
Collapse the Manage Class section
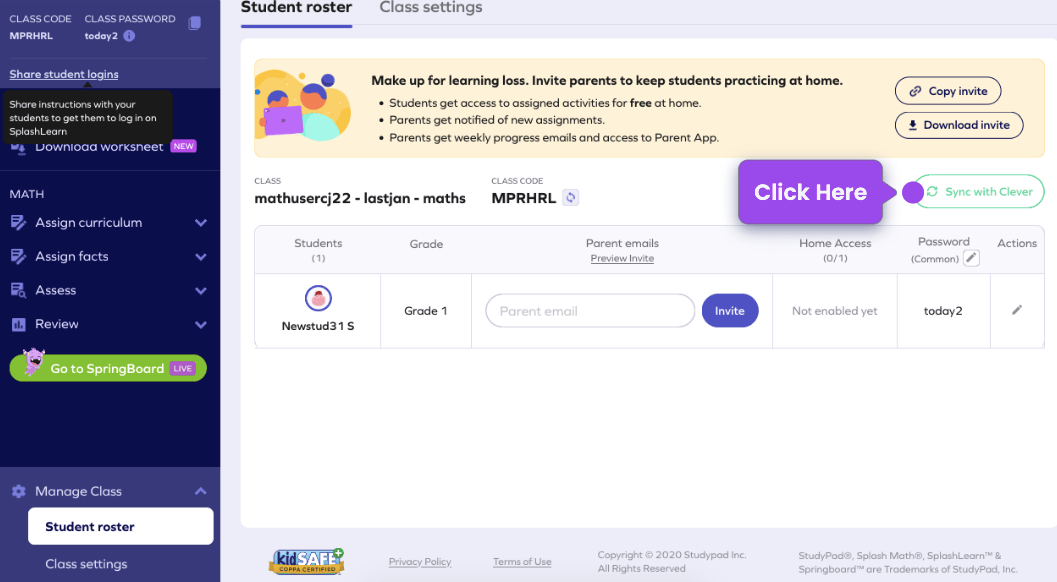pyautogui.click(x=199, y=490)
